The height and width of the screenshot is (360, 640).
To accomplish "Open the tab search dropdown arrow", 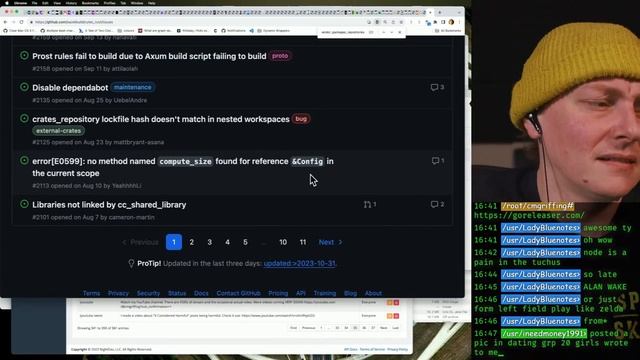I will 459,12.
